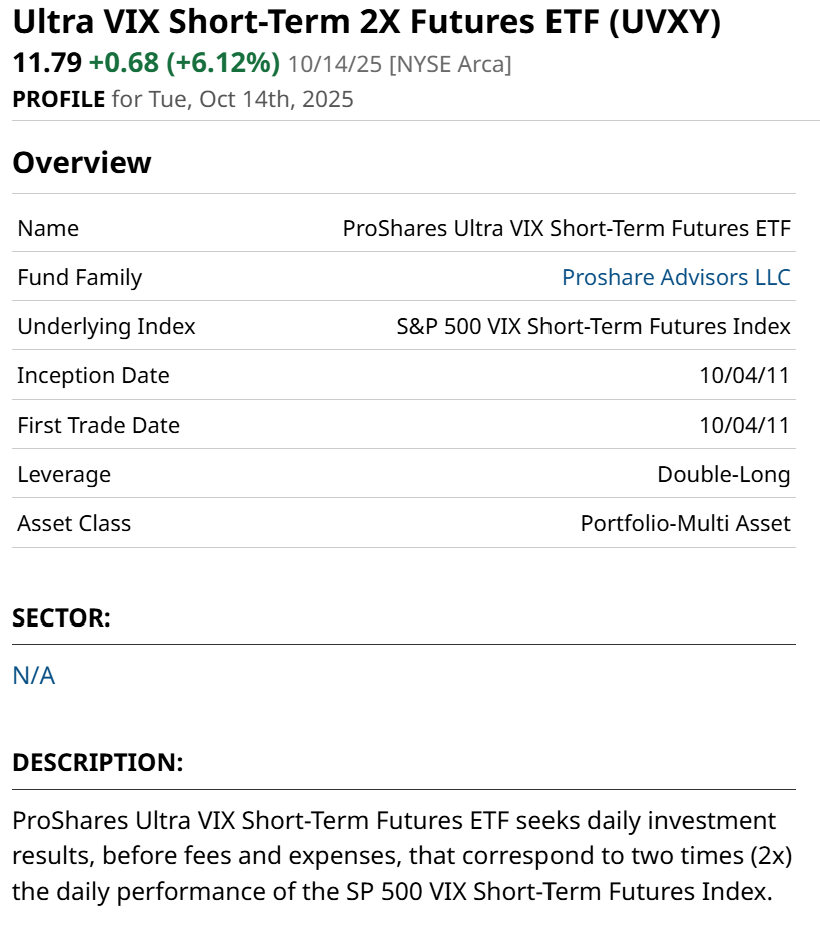This screenshot has width=820, height=932.
Task: Click the PROFILE label under the price
Action: pos(58,99)
